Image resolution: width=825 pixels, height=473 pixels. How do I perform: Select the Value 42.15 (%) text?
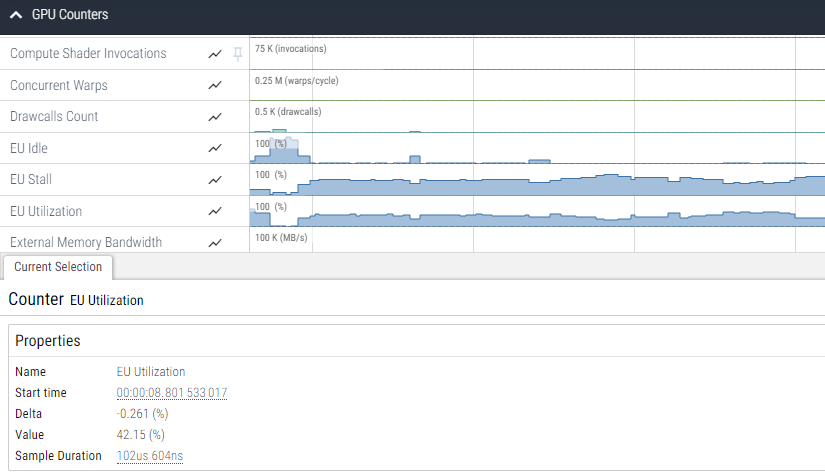click(x=140, y=435)
